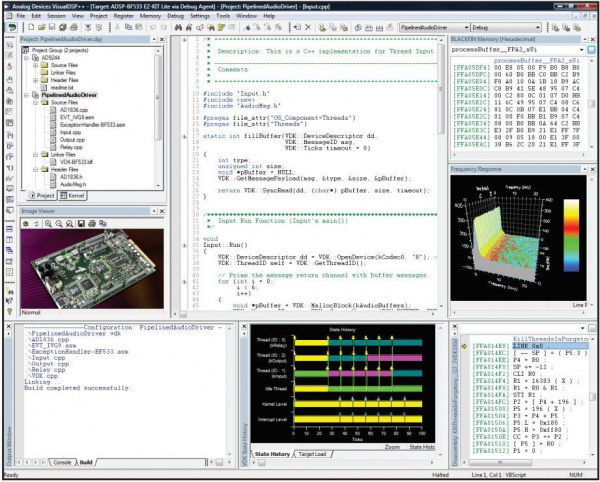Image resolution: width=600 pixels, height=482 pixels.
Task: Click the 'Halted' status bar entry
Action: click(x=440, y=475)
